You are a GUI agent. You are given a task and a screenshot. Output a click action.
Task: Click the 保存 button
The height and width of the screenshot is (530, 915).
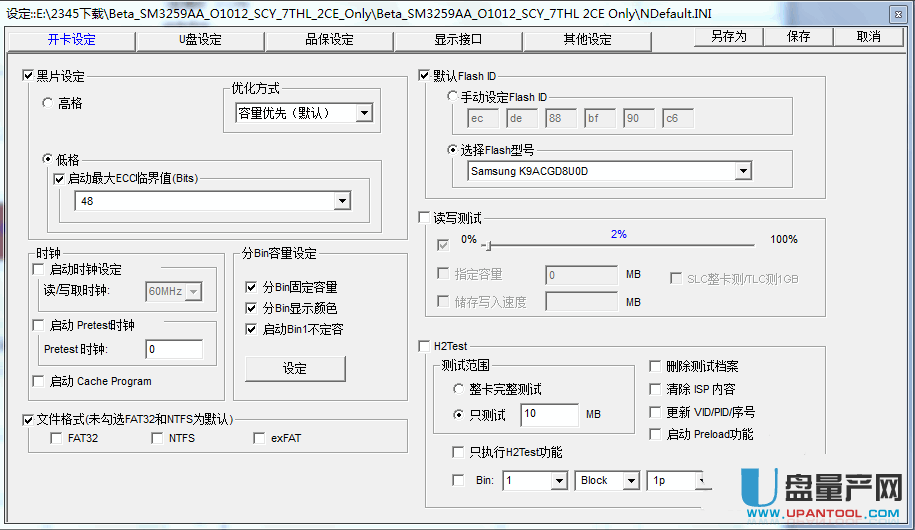point(798,36)
